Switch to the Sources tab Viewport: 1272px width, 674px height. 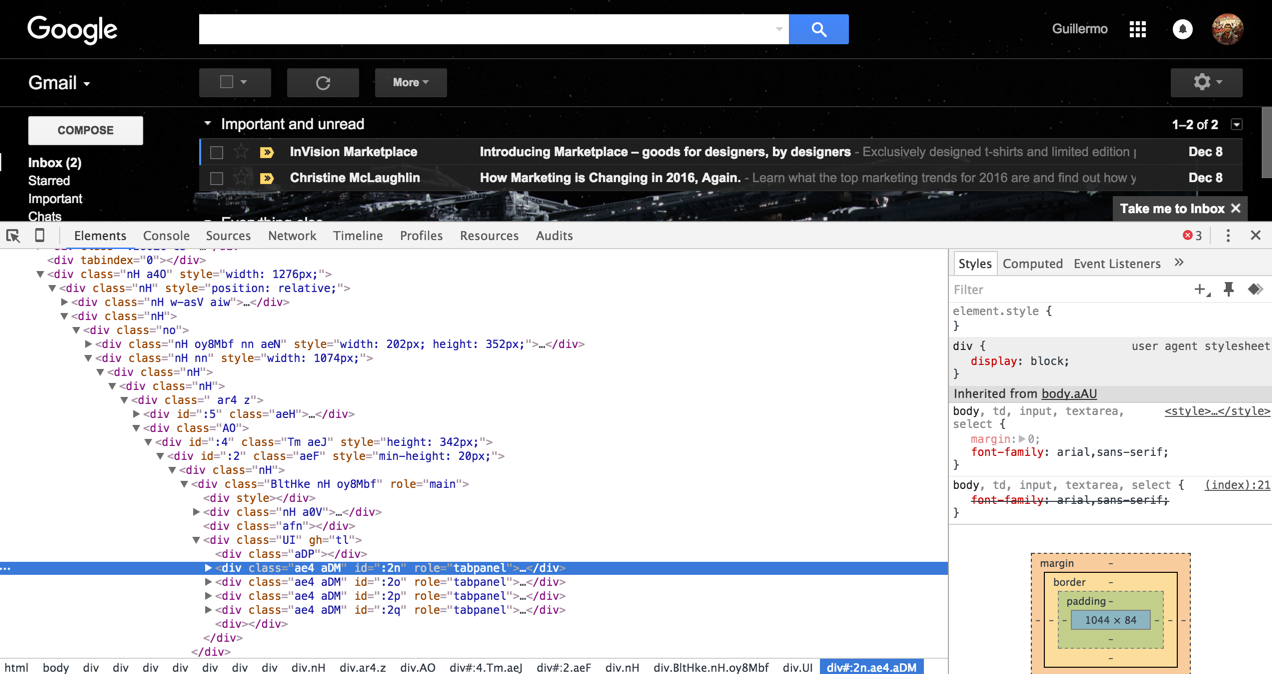[x=228, y=236]
